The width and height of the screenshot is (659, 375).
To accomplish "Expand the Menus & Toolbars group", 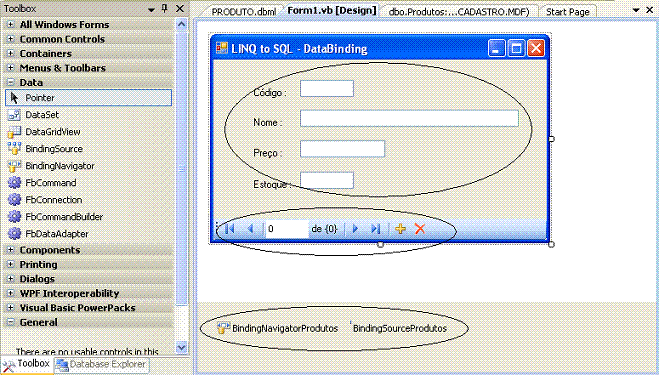I will [x=11, y=68].
